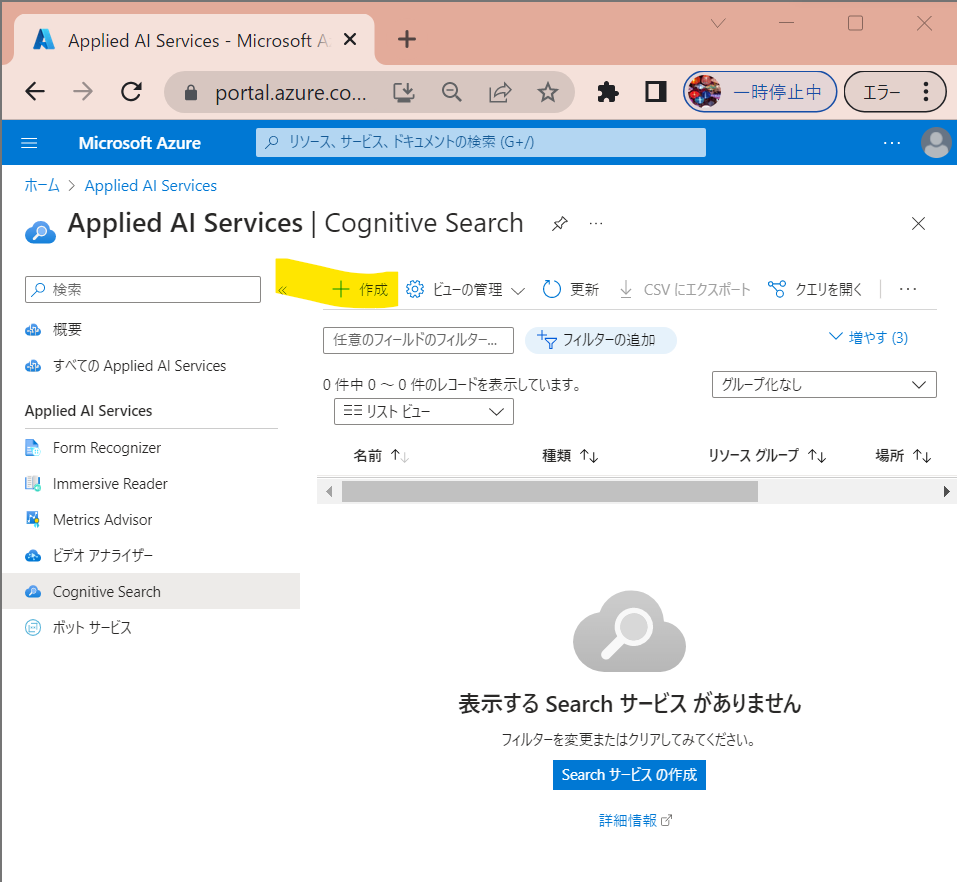
Task: Click the portal.azure.com address bar
Action: click(x=291, y=93)
